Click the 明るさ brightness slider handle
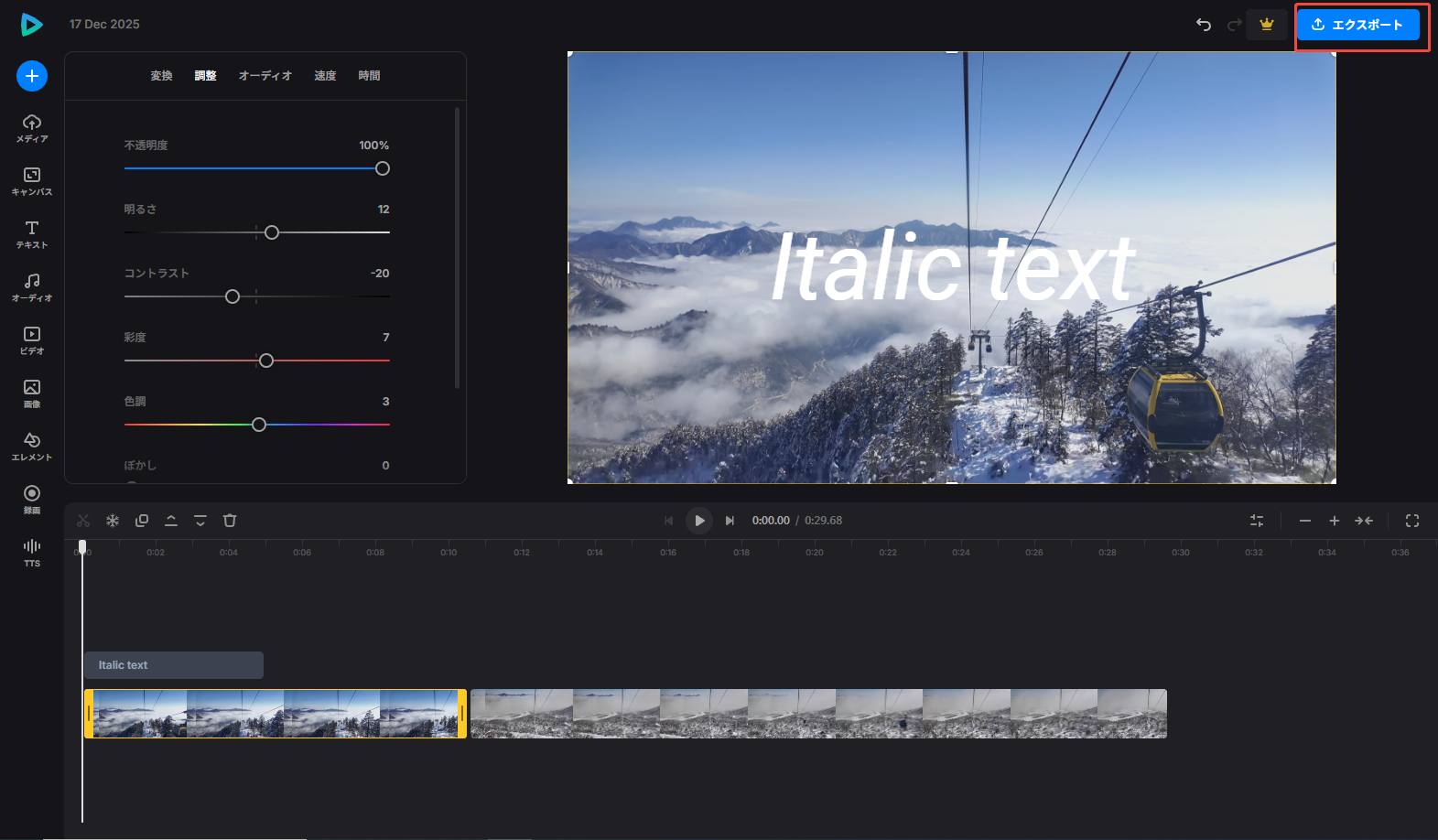This screenshot has height=840, width=1438. [x=272, y=232]
